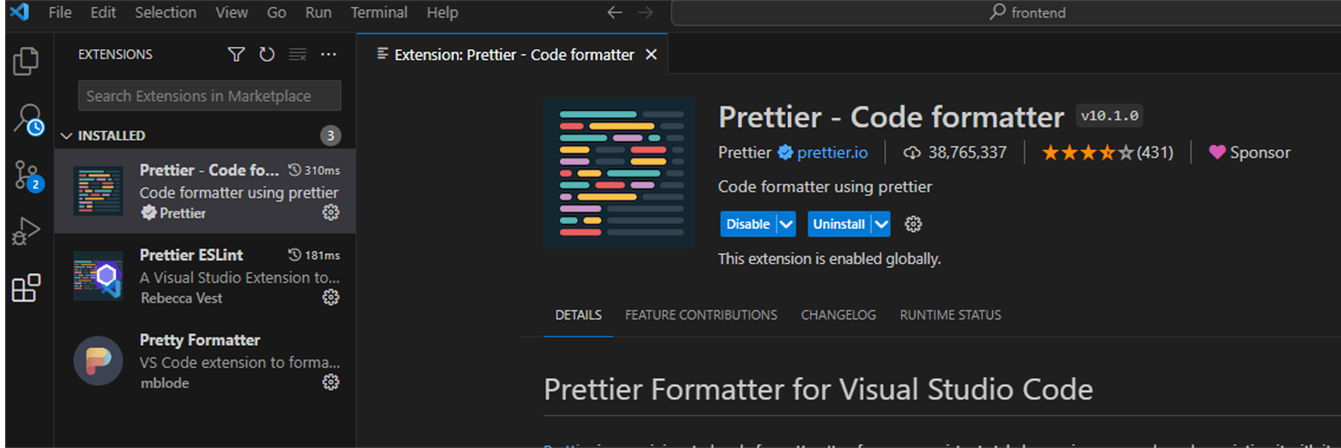
Task: Open Source Control view with 2 badge
Action: 27,175
